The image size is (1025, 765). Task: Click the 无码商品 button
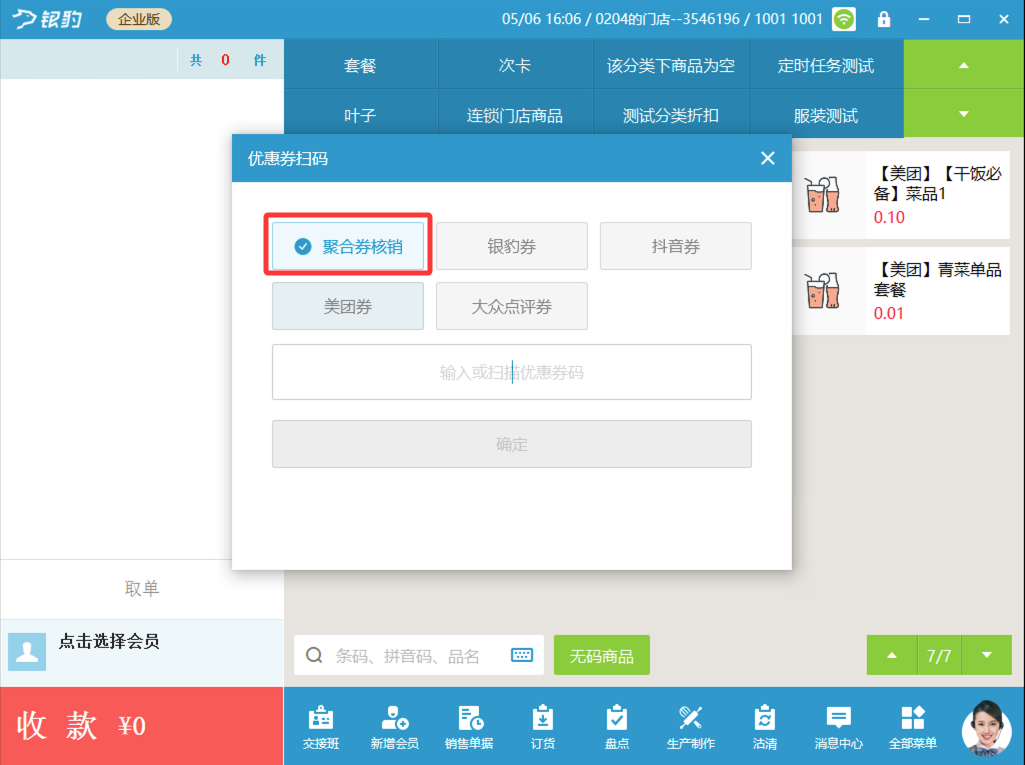[601, 654]
